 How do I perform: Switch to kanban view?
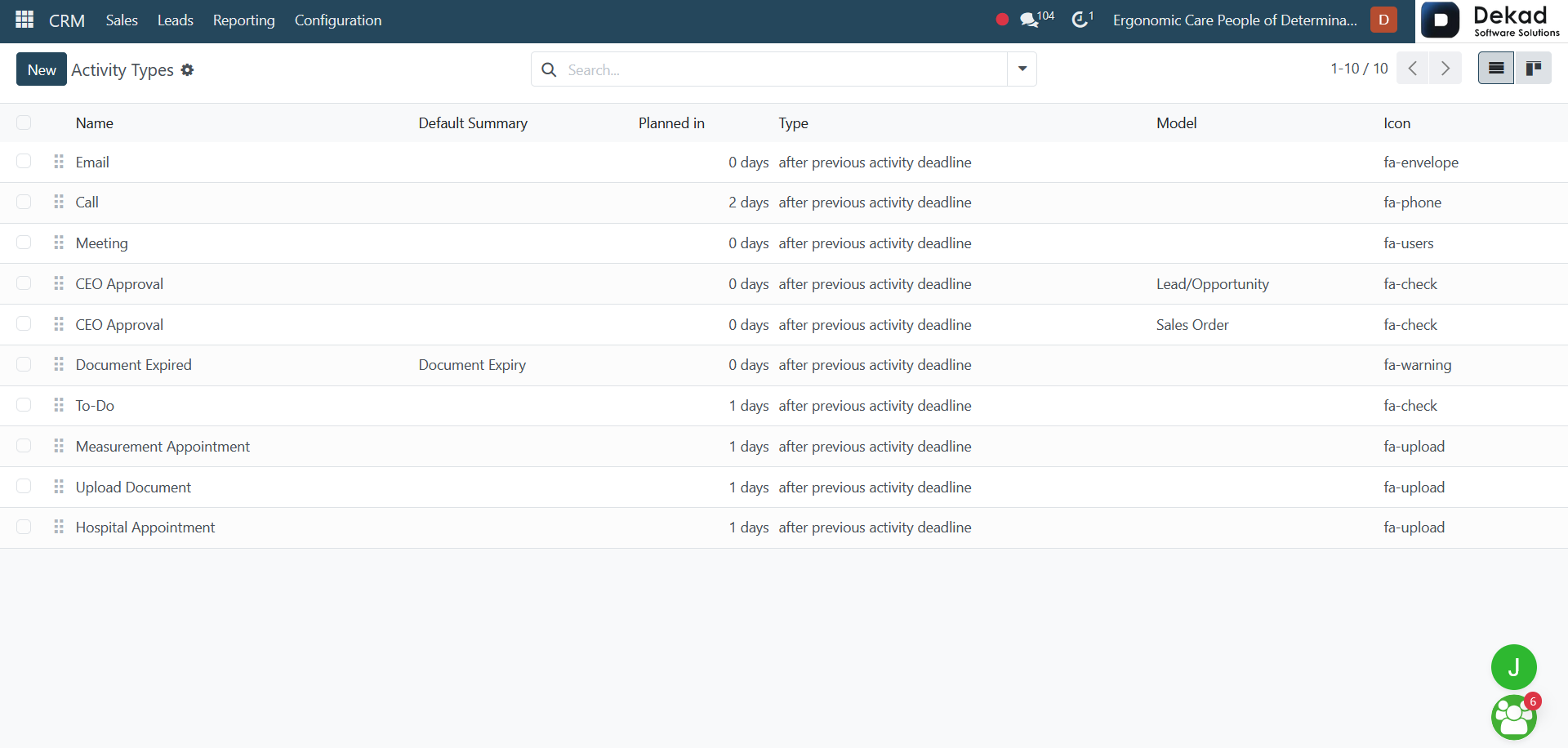coord(1534,69)
